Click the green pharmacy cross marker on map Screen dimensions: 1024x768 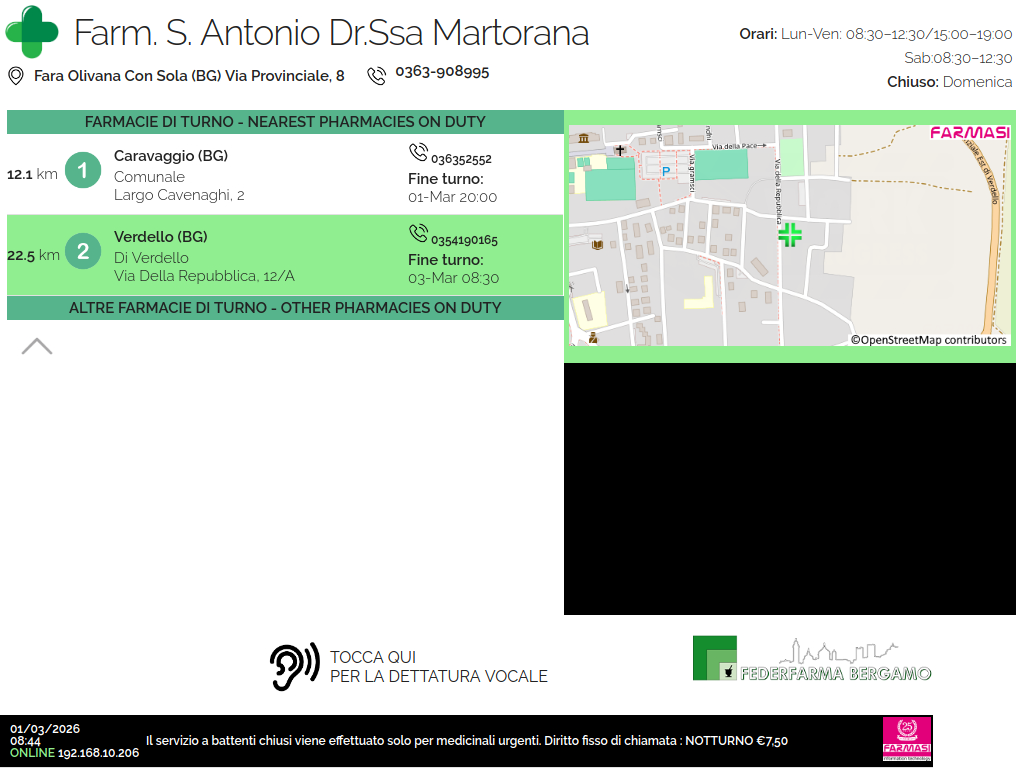coord(790,235)
